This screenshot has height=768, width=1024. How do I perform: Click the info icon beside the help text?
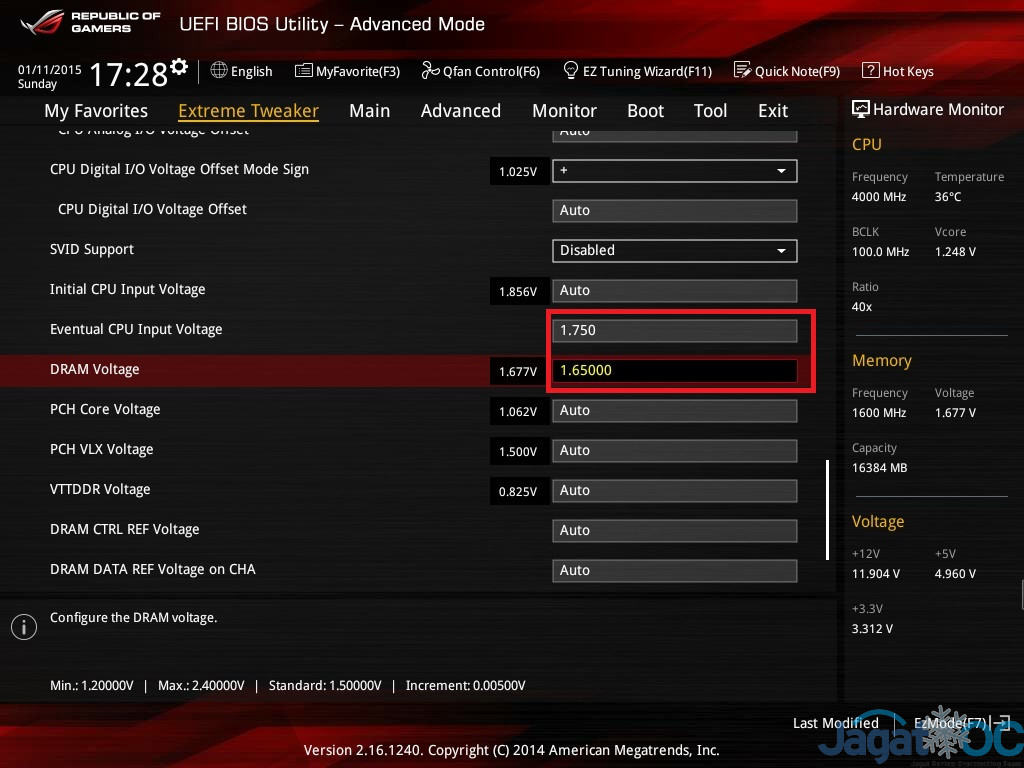click(23, 626)
